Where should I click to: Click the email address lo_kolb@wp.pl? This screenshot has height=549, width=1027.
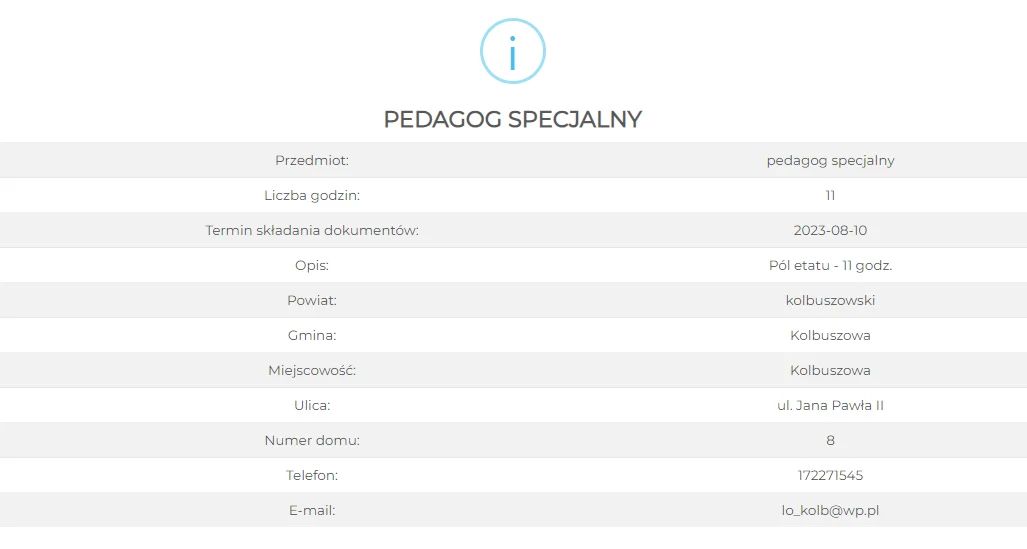(830, 510)
